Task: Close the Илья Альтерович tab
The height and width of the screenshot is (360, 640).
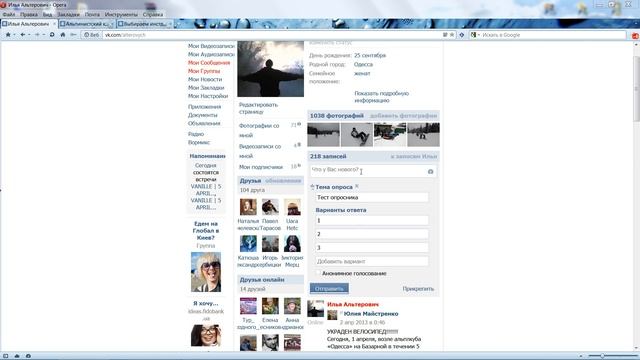Action: tap(54, 24)
